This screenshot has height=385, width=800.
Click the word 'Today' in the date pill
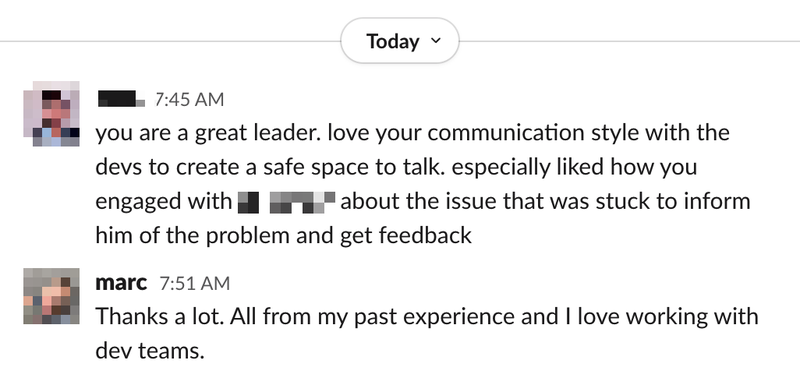[393, 41]
